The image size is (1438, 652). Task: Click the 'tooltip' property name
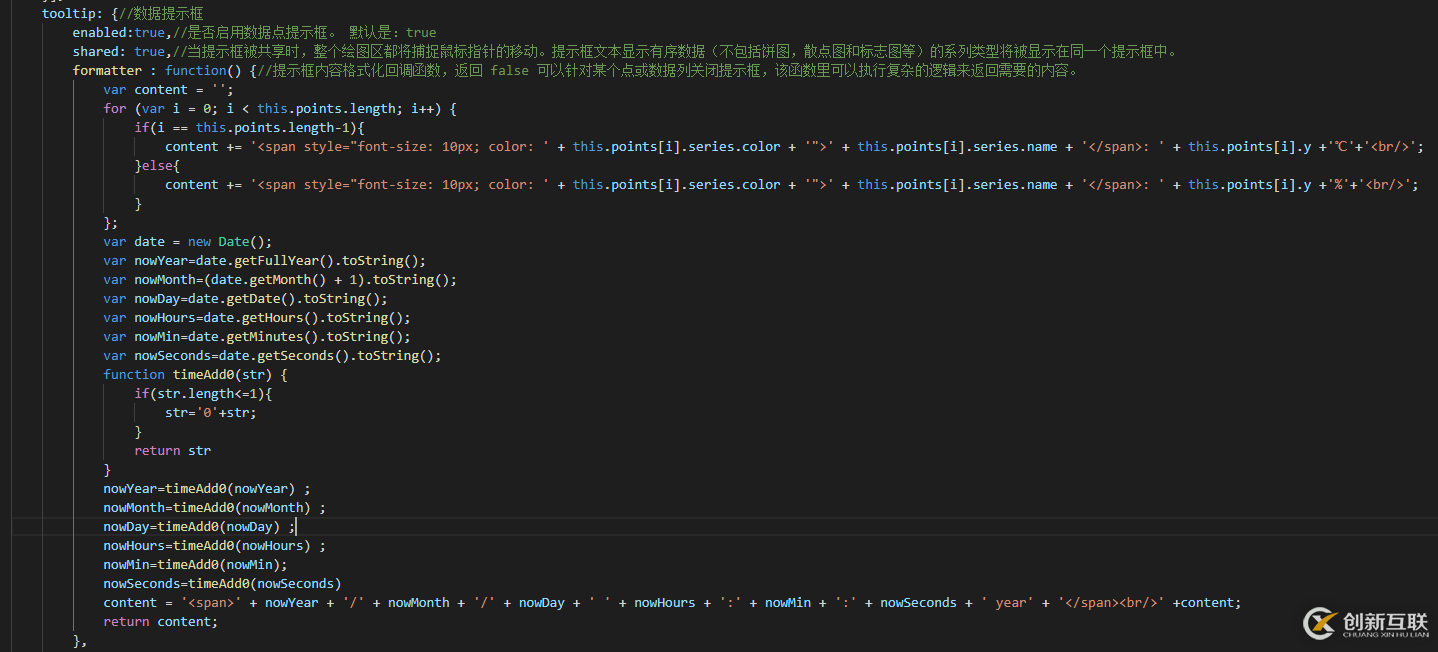[x=69, y=13]
